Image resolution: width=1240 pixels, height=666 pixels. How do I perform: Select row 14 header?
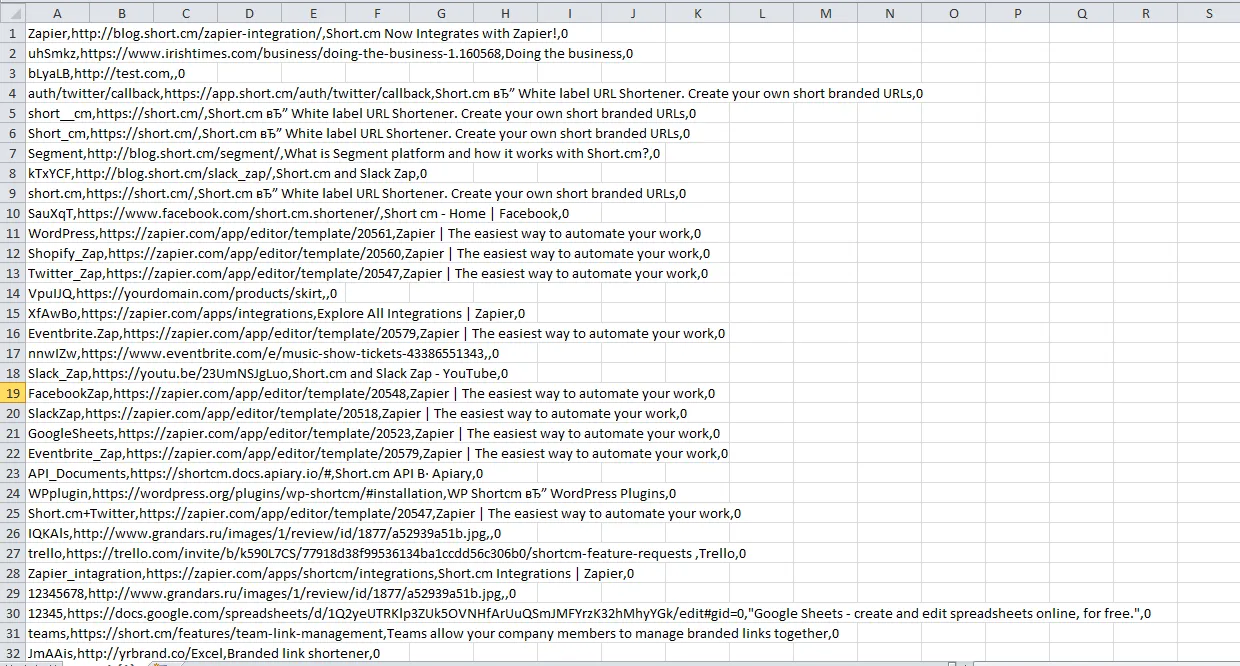[x=12, y=293]
